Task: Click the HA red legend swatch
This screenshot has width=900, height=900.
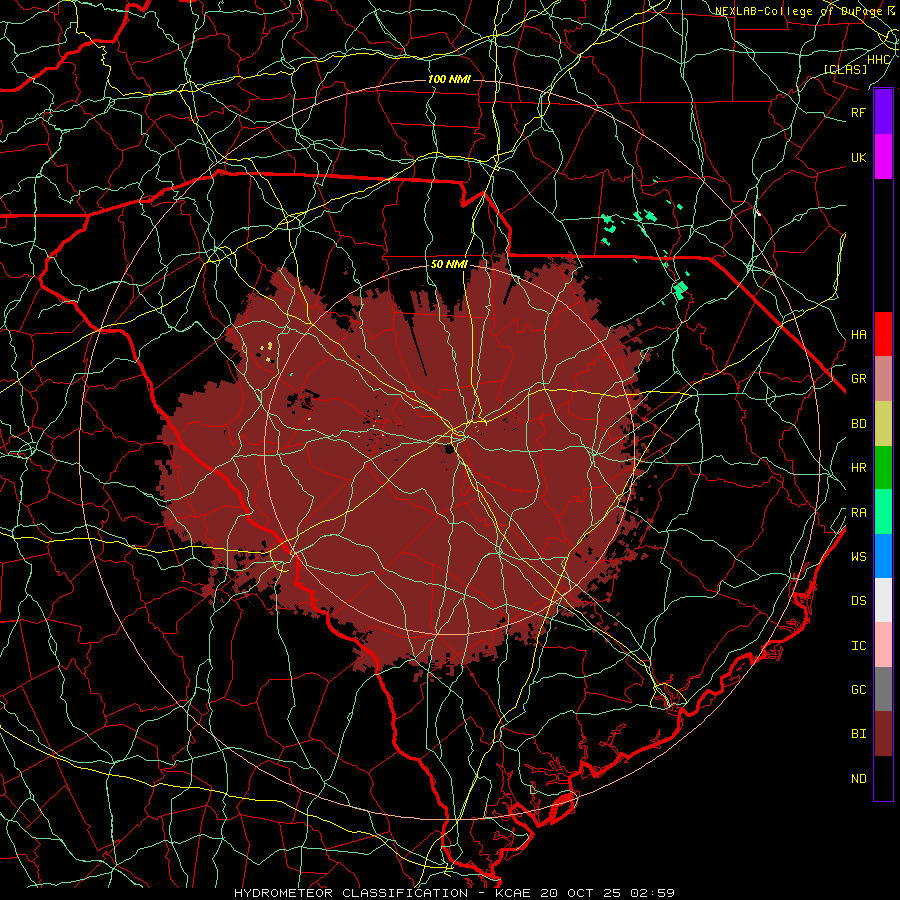Action: [x=883, y=334]
